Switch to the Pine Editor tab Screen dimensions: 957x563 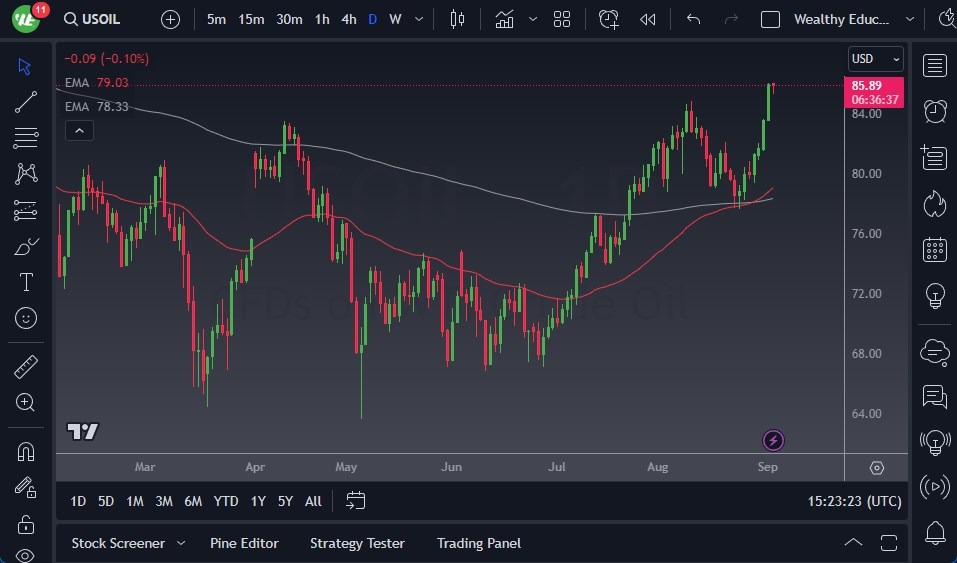click(244, 543)
